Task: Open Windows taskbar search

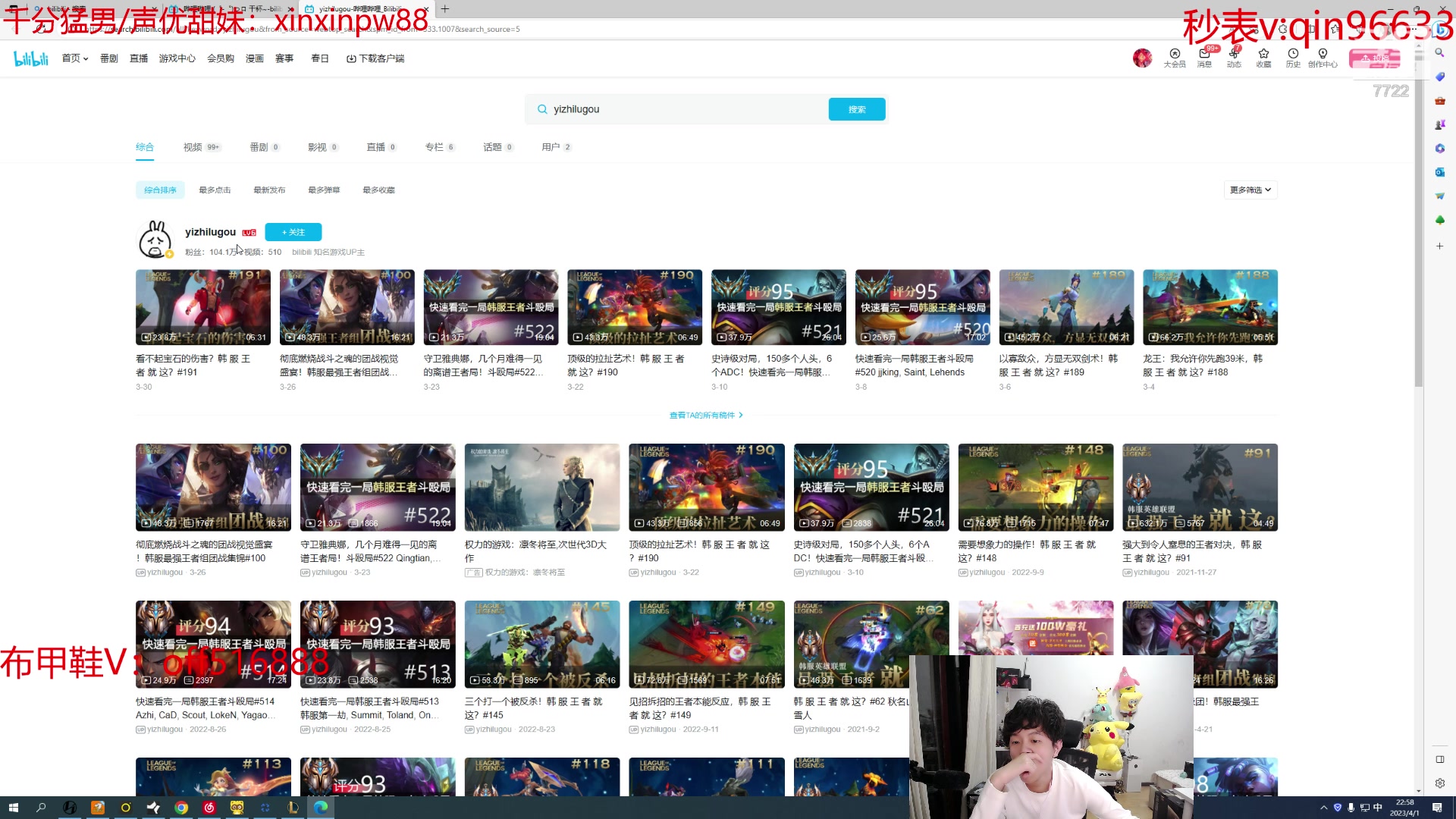Action: pos(41,808)
